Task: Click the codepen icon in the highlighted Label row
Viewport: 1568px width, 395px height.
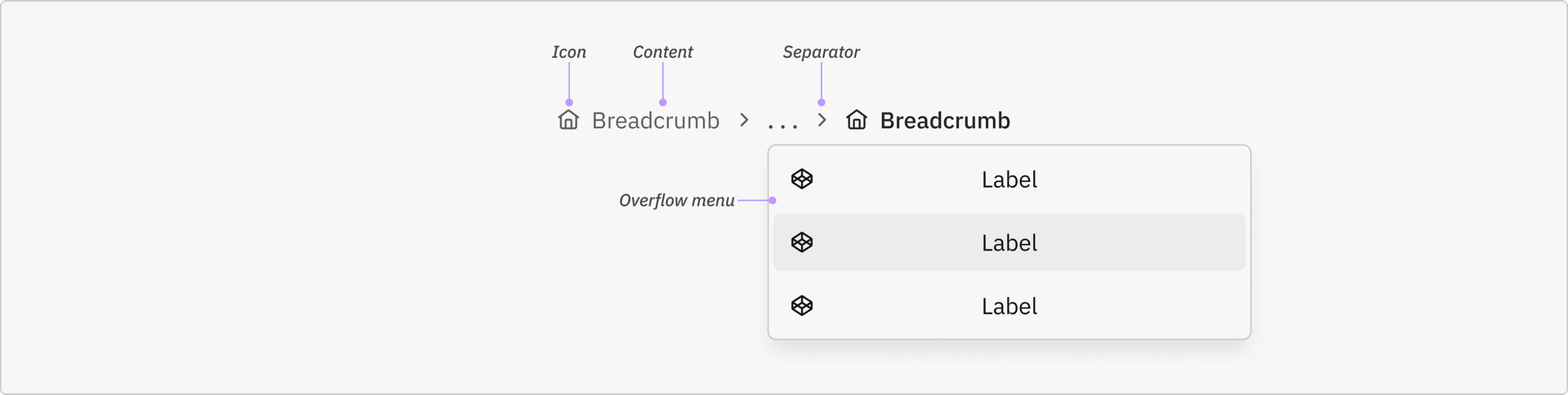Action: (x=802, y=242)
